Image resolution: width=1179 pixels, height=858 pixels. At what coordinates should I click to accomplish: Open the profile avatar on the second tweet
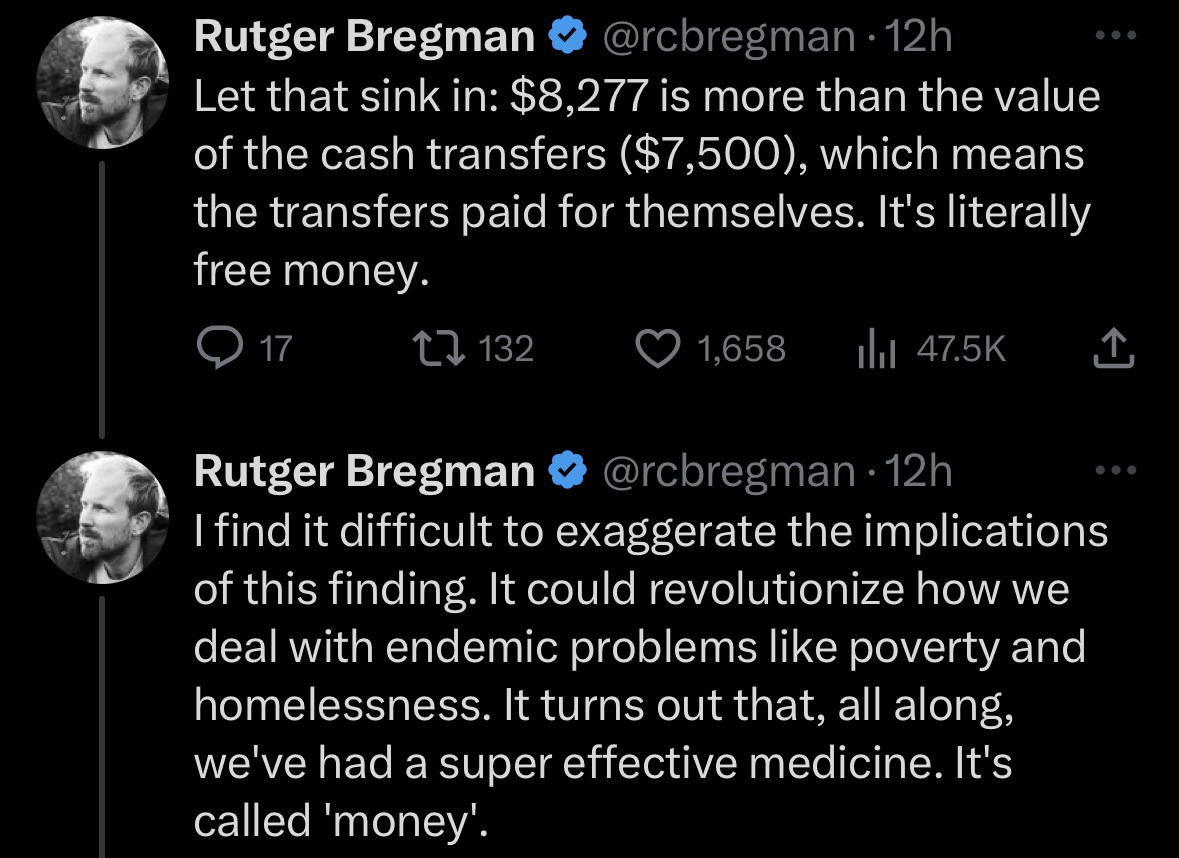tap(99, 517)
